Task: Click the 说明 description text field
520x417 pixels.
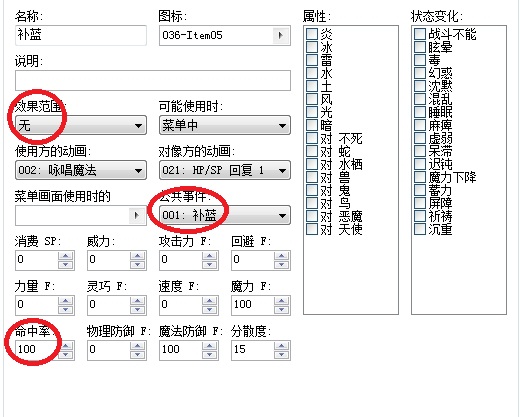Action: pyautogui.click(x=153, y=80)
